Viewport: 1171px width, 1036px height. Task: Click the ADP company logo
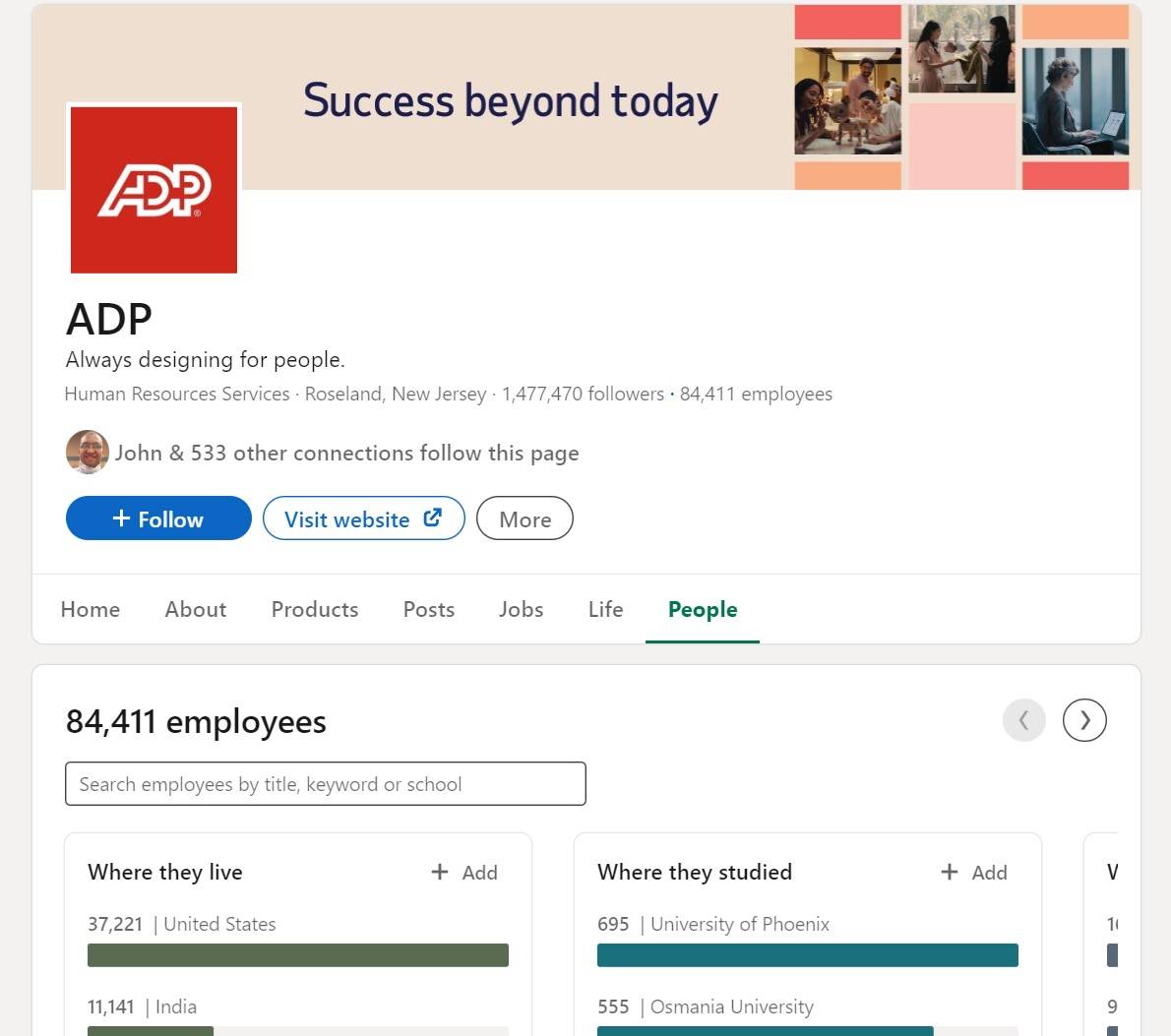tap(154, 190)
